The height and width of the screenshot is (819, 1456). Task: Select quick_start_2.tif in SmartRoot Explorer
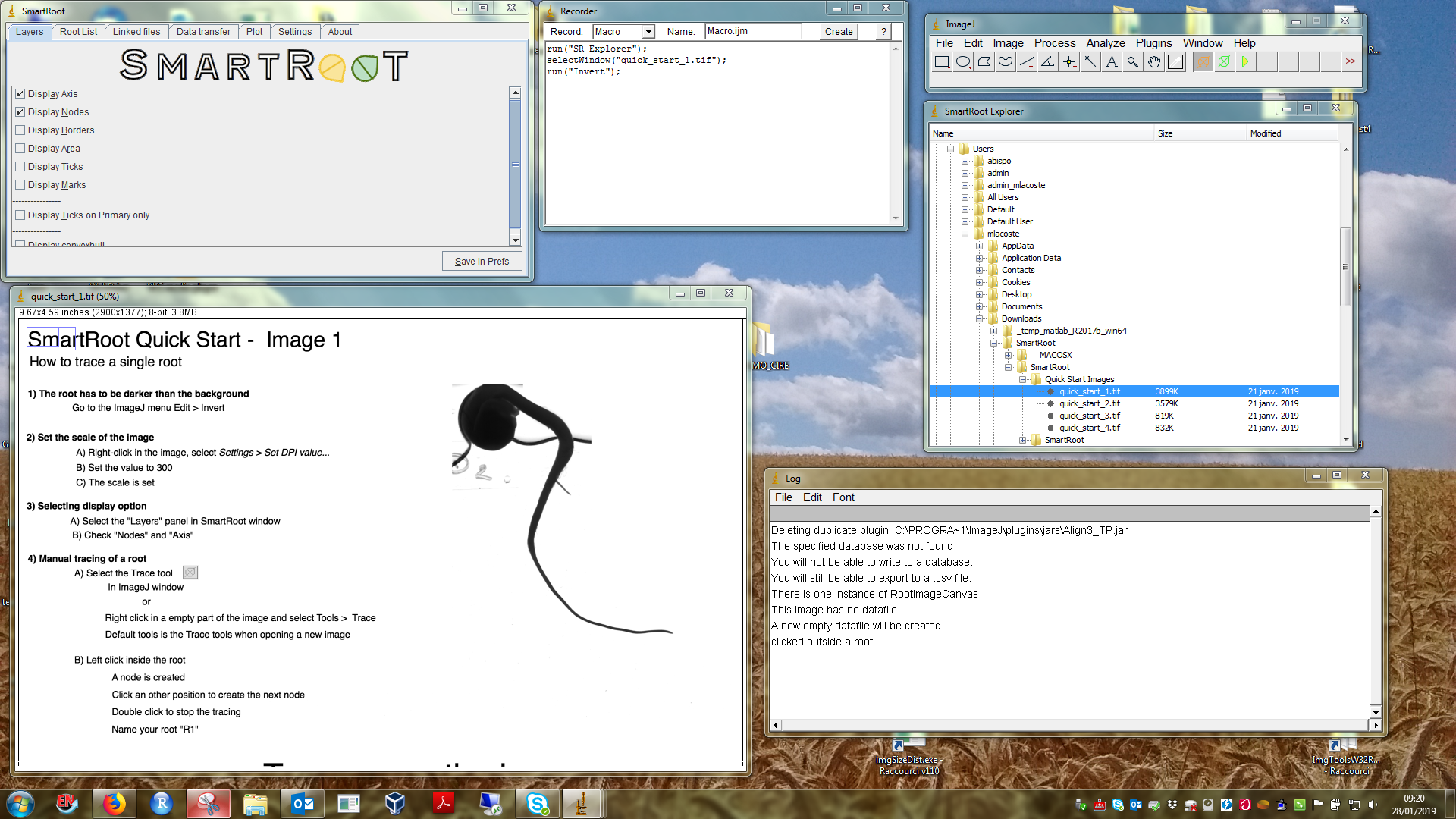click(x=1089, y=403)
